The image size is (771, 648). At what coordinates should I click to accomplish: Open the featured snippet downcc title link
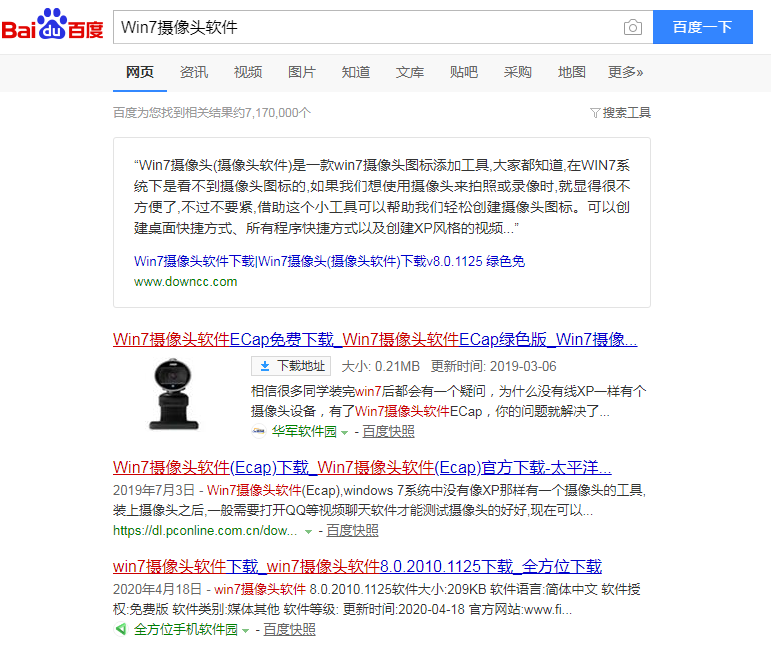(x=329, y=261)
